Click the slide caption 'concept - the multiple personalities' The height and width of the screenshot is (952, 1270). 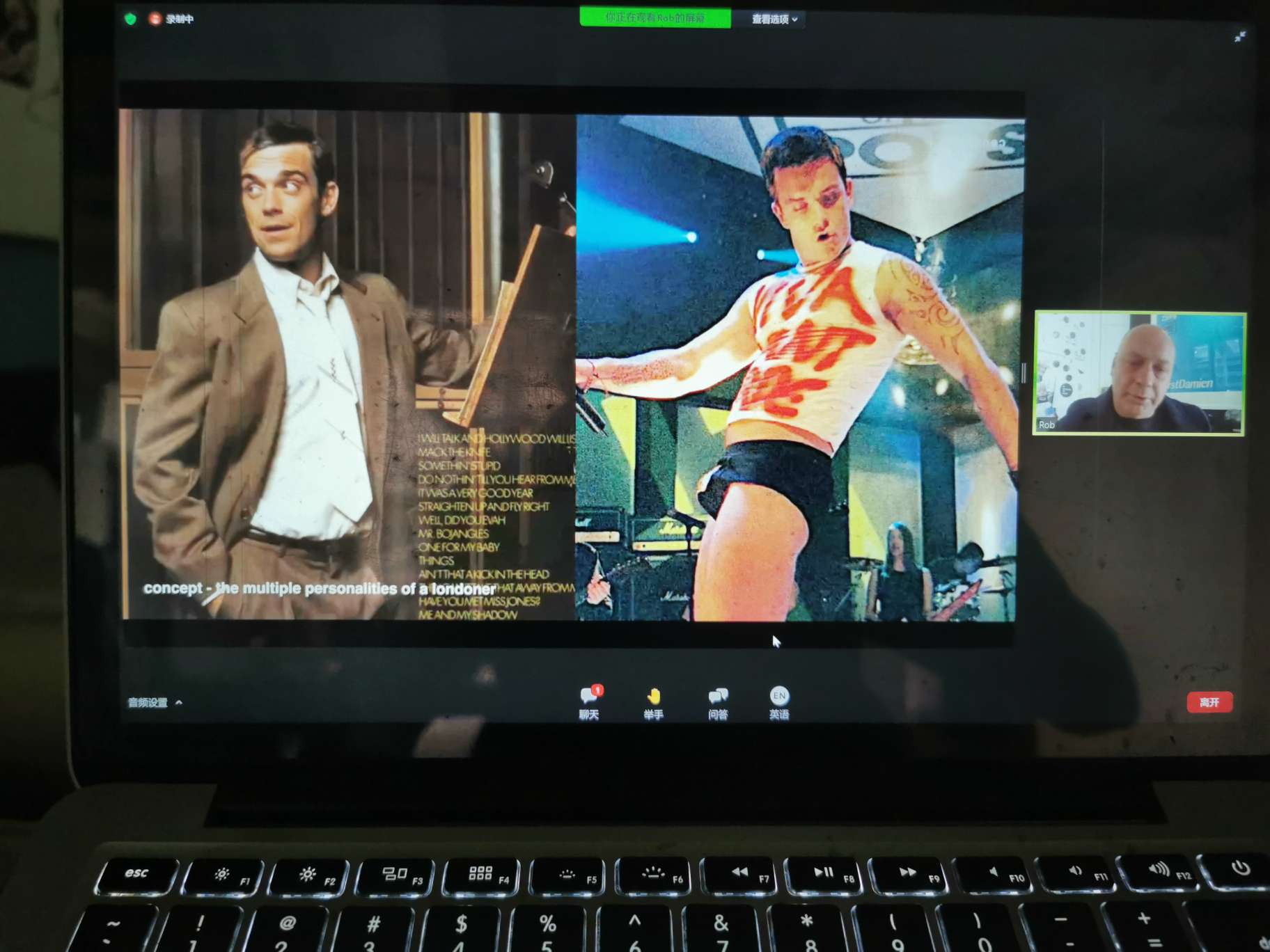point(319,589)
